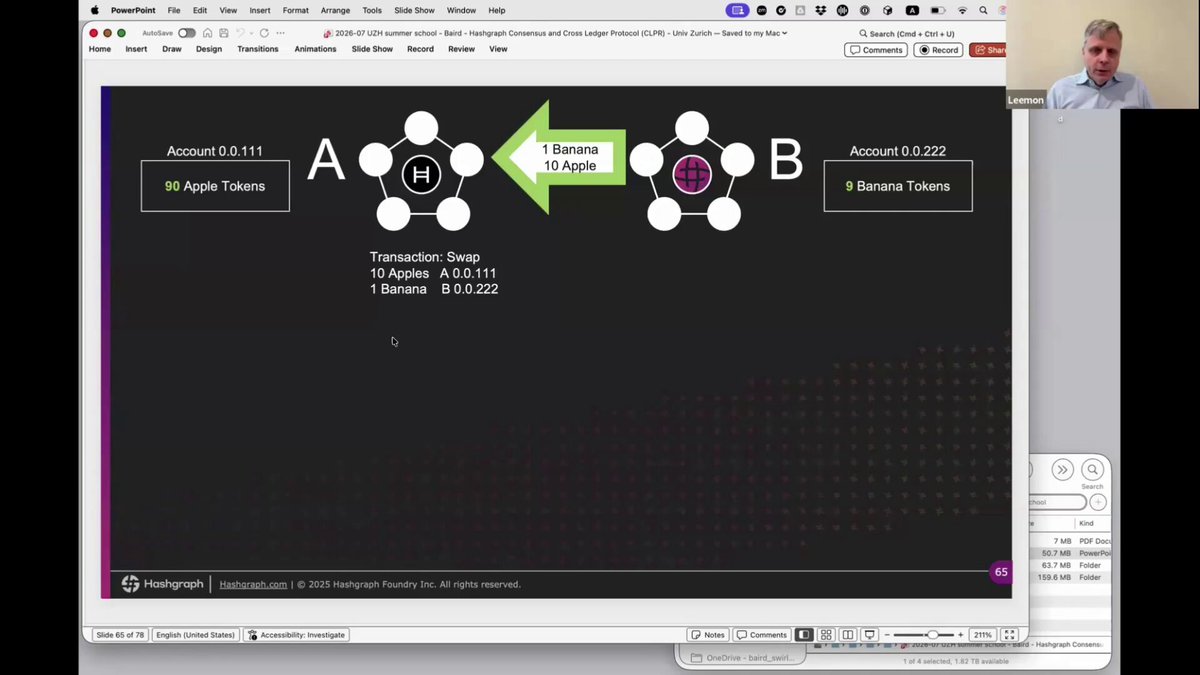Screen dimensions: 1200x675
Task: Expand the document title save location dropdown
Action: coord(785,33)
